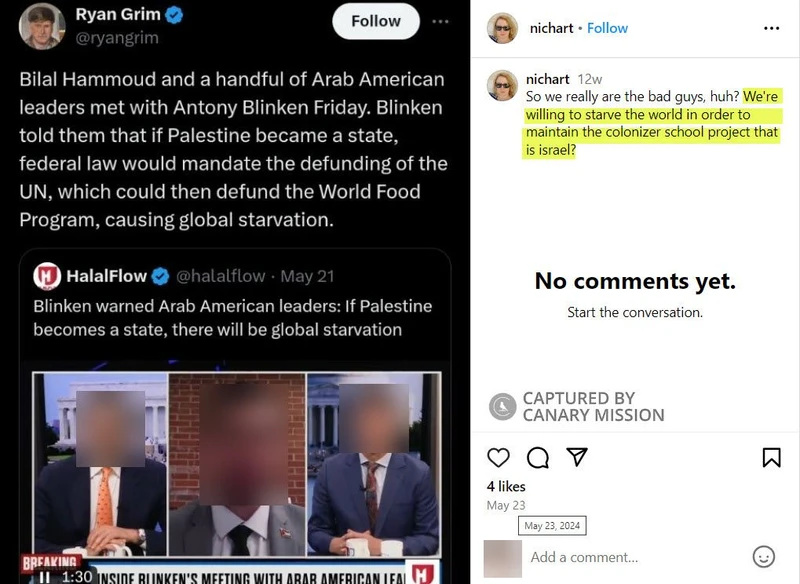The image size is (800, 584).
Task: Open the @halalflow handle
Action: pyautogui.click(x=220, y=276)
